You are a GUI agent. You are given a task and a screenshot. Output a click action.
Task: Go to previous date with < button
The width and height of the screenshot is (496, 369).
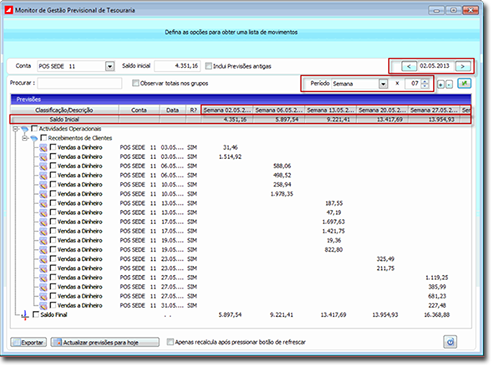click(409, 66)
